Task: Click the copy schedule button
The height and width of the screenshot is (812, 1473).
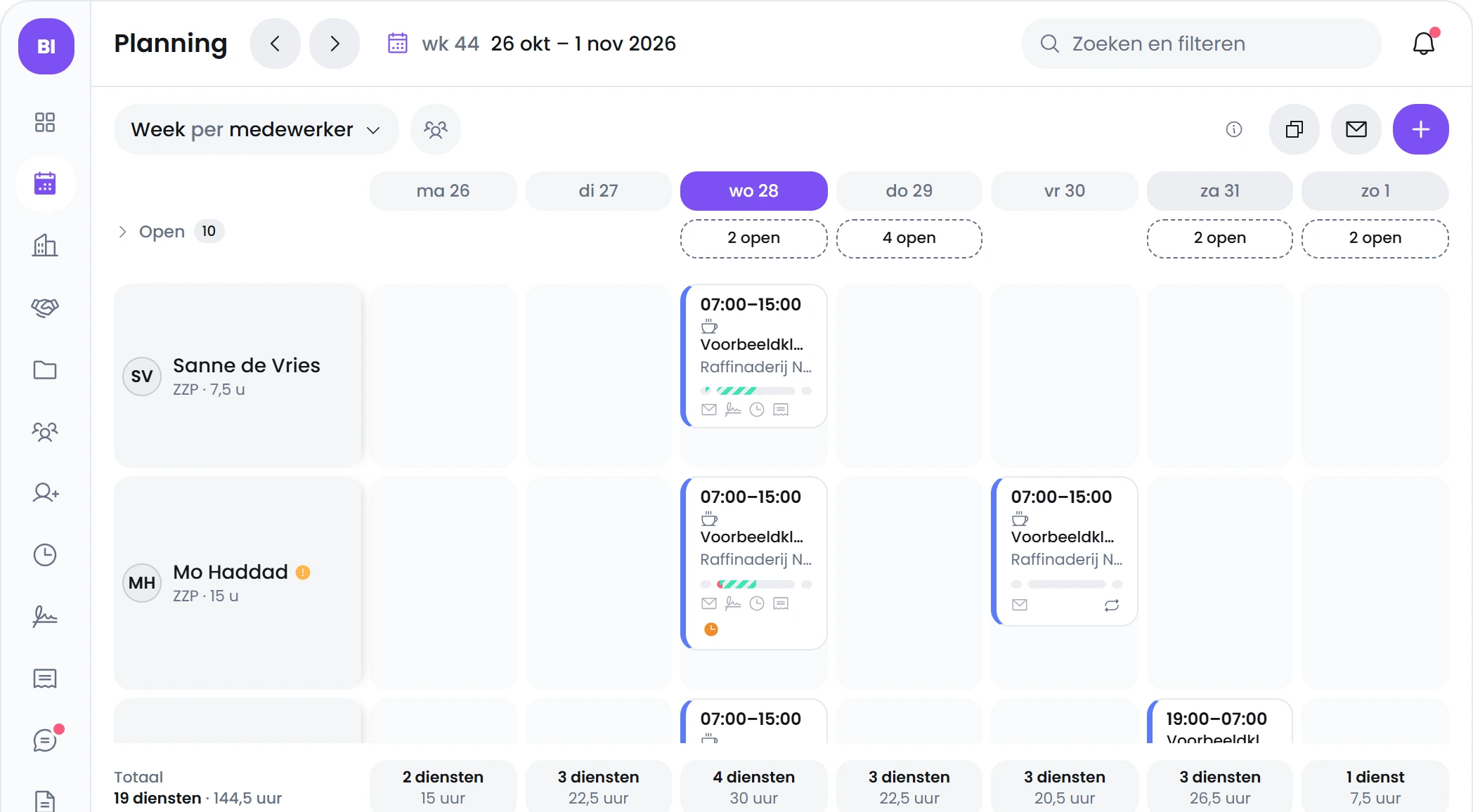Action: tap(1294, 129)
